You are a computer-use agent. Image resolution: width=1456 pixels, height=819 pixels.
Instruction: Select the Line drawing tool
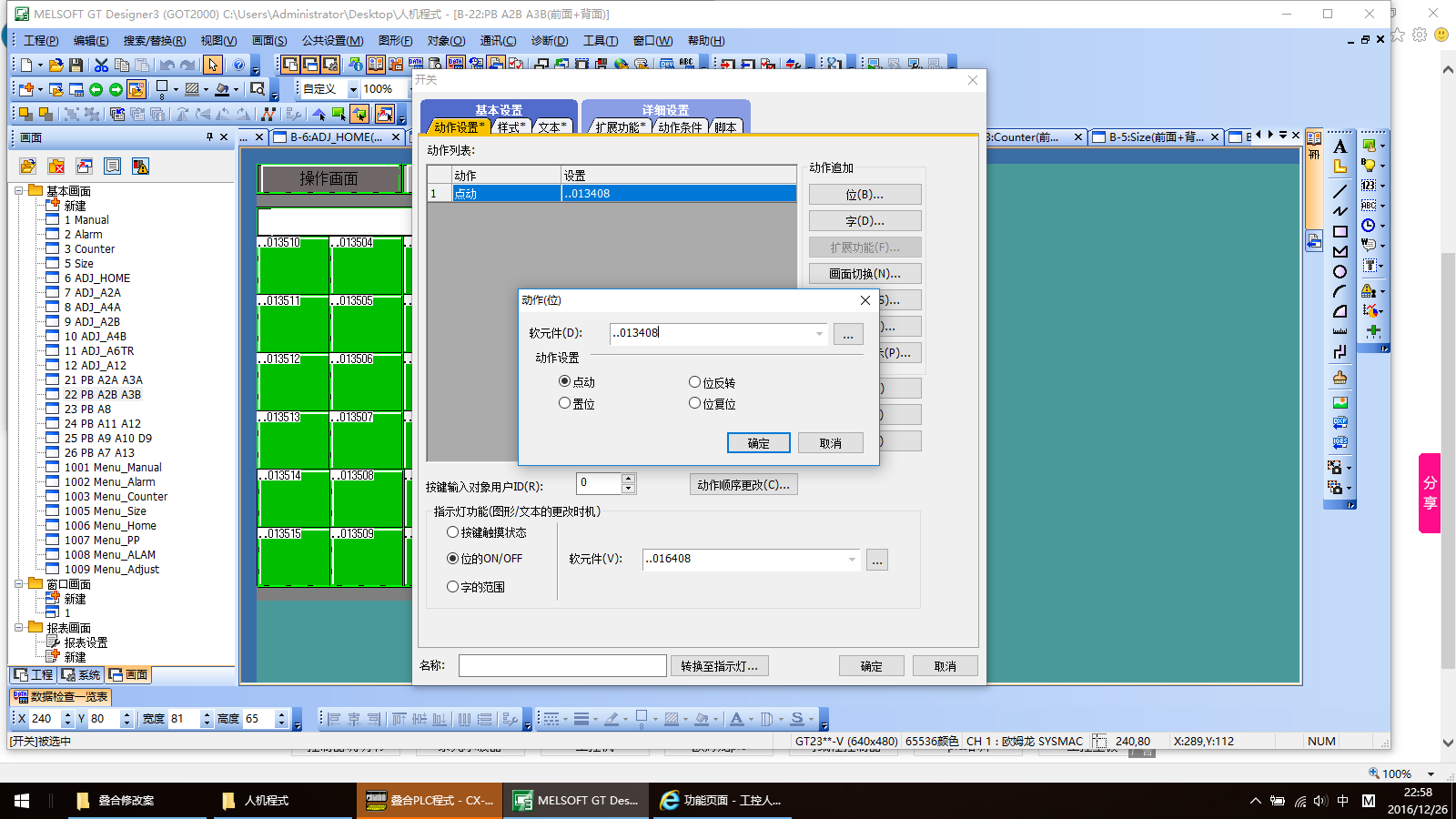pyautogui.click(x=1340, y=191)
